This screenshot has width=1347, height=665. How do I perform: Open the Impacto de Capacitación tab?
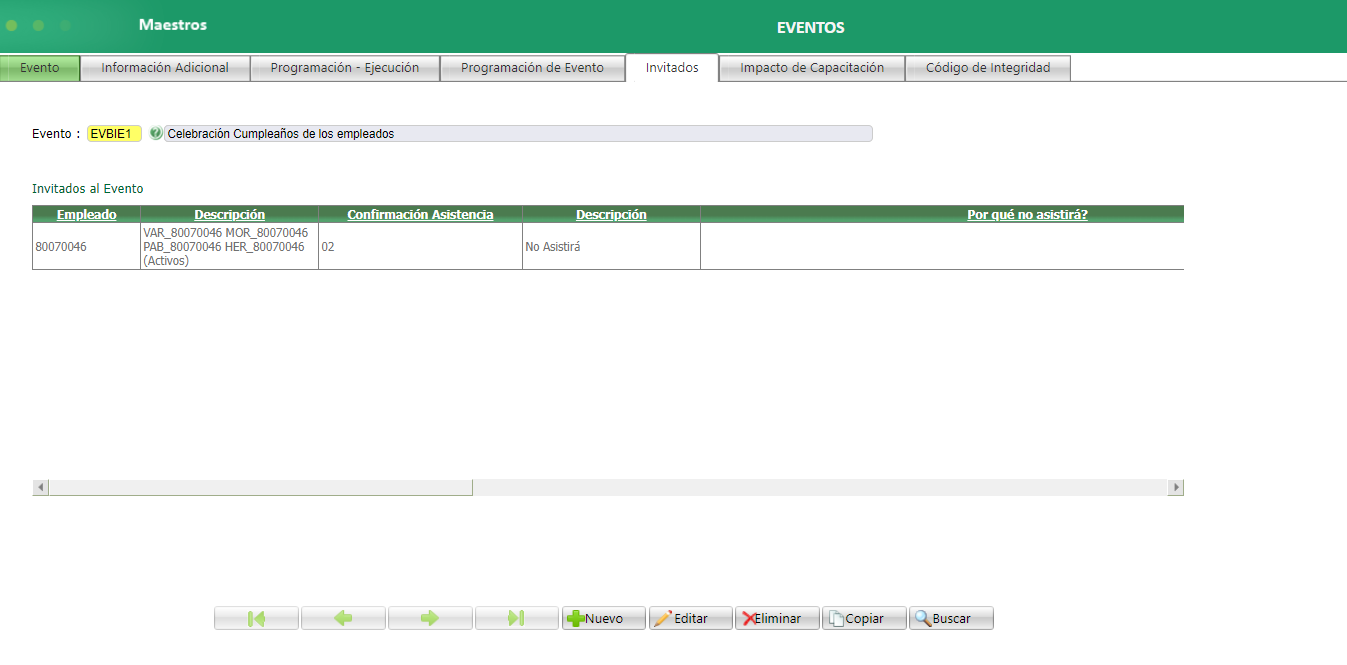coord(812,68)
